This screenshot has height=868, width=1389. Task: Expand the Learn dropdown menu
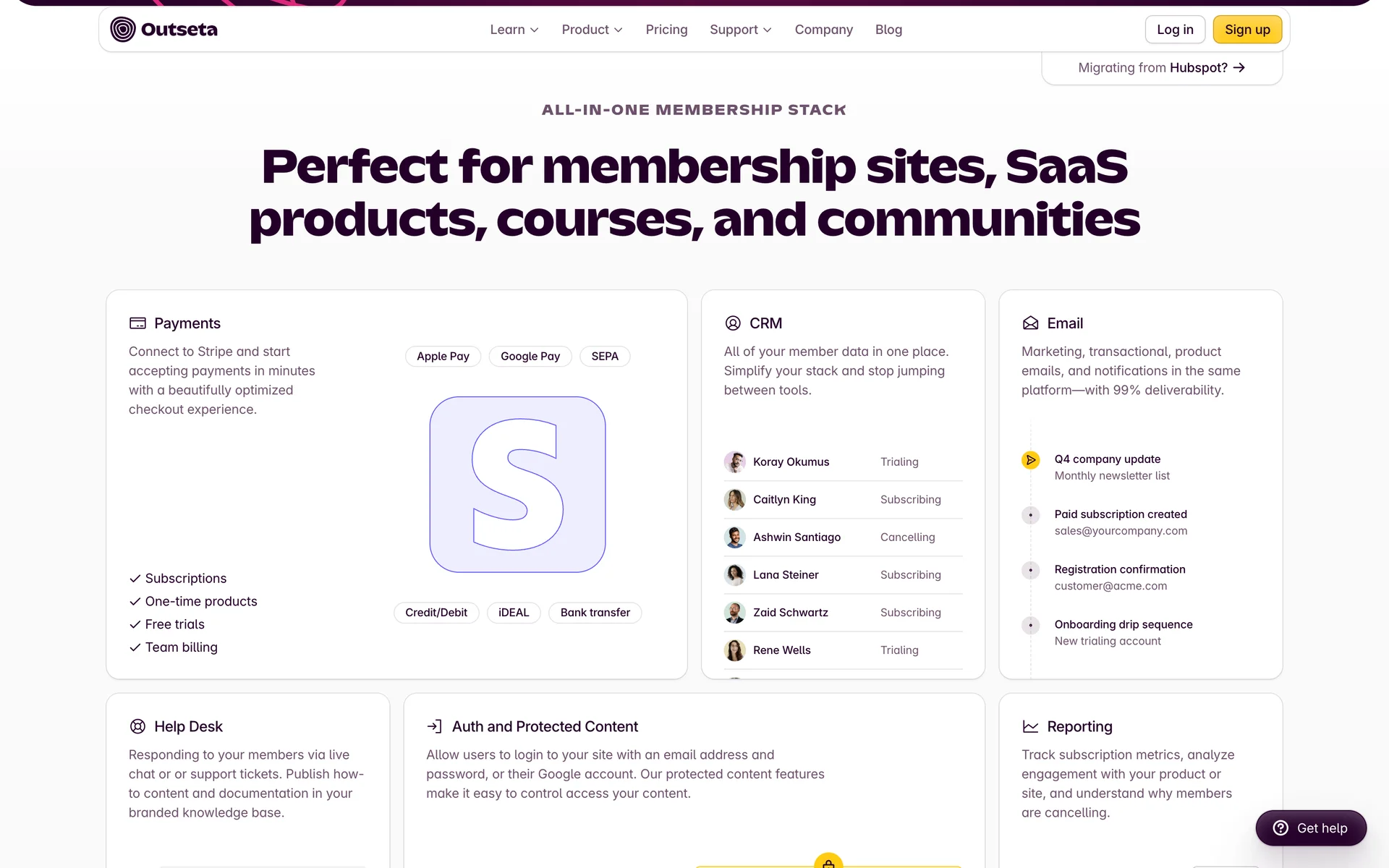click(514, 30)
